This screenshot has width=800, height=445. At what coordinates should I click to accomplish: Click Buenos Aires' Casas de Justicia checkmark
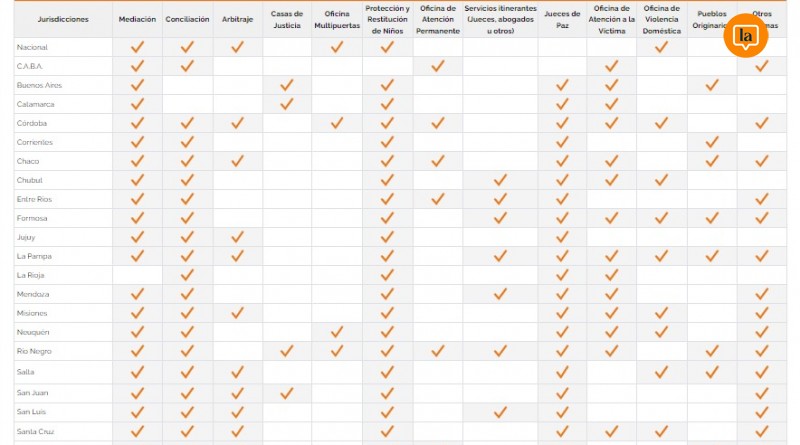287,85
